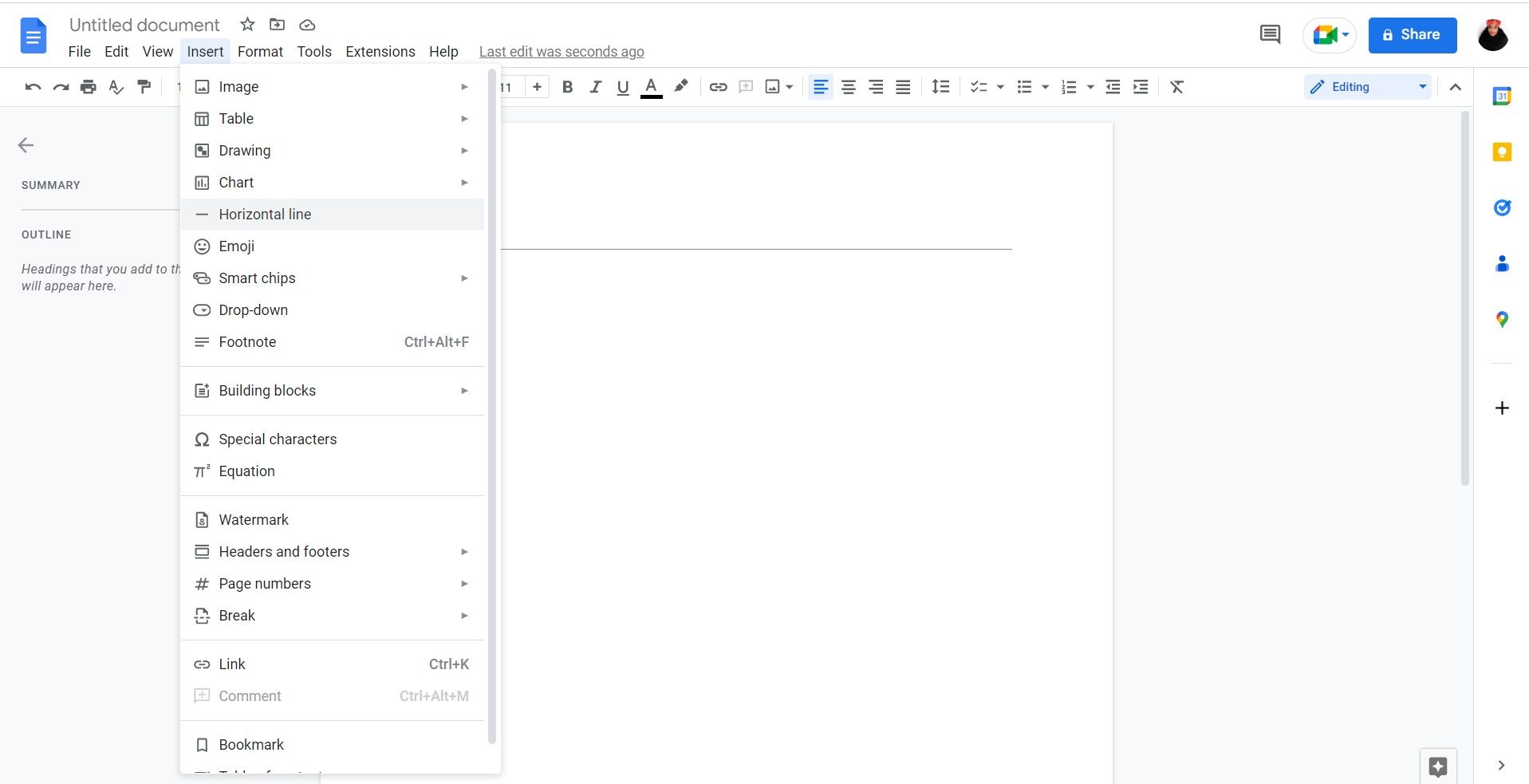Click the blue Share button
Screen dimensions: 1529x784
click(1411, 35)
